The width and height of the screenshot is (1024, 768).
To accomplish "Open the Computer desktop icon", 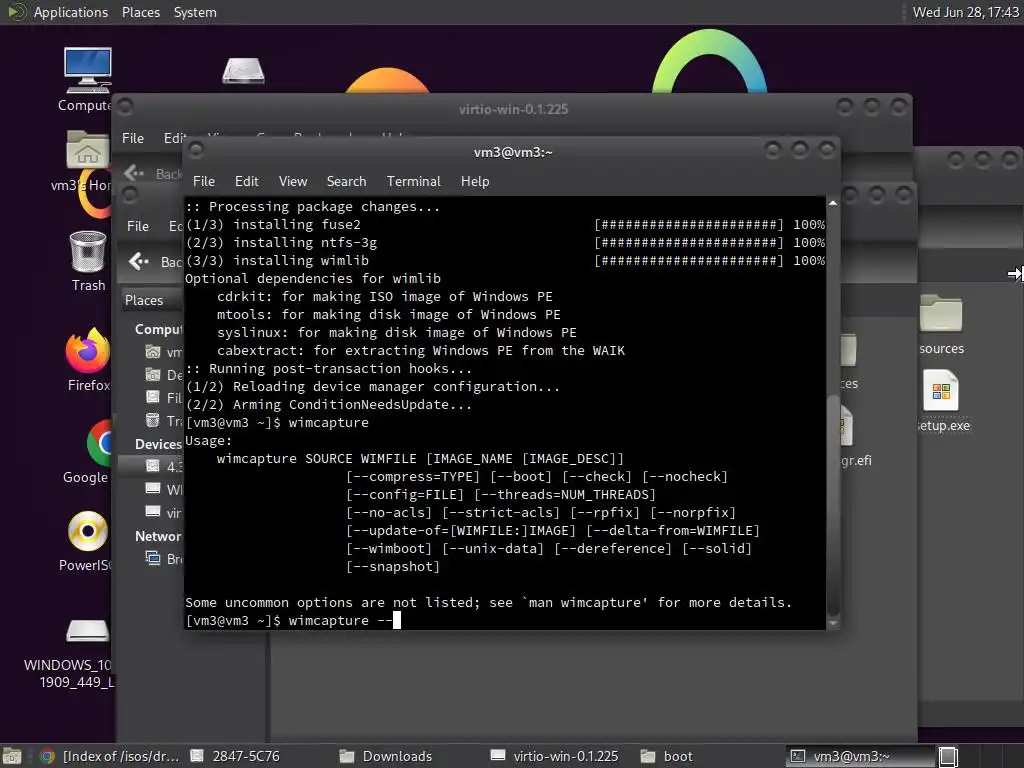I will [88, 71].
